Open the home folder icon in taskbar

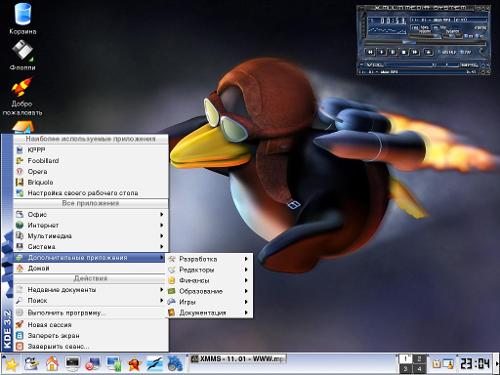[52, 364]
